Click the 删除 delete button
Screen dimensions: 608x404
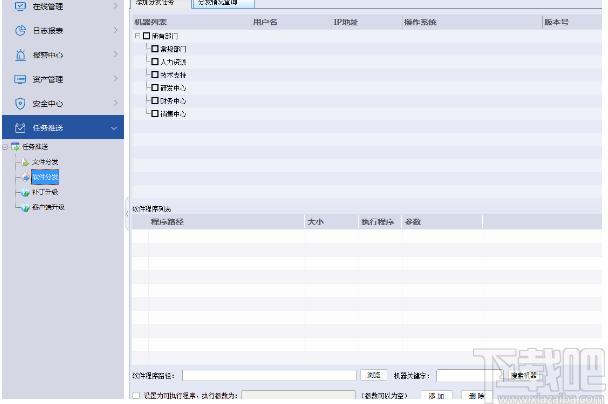pyautogui.click(x=477, y=396)
